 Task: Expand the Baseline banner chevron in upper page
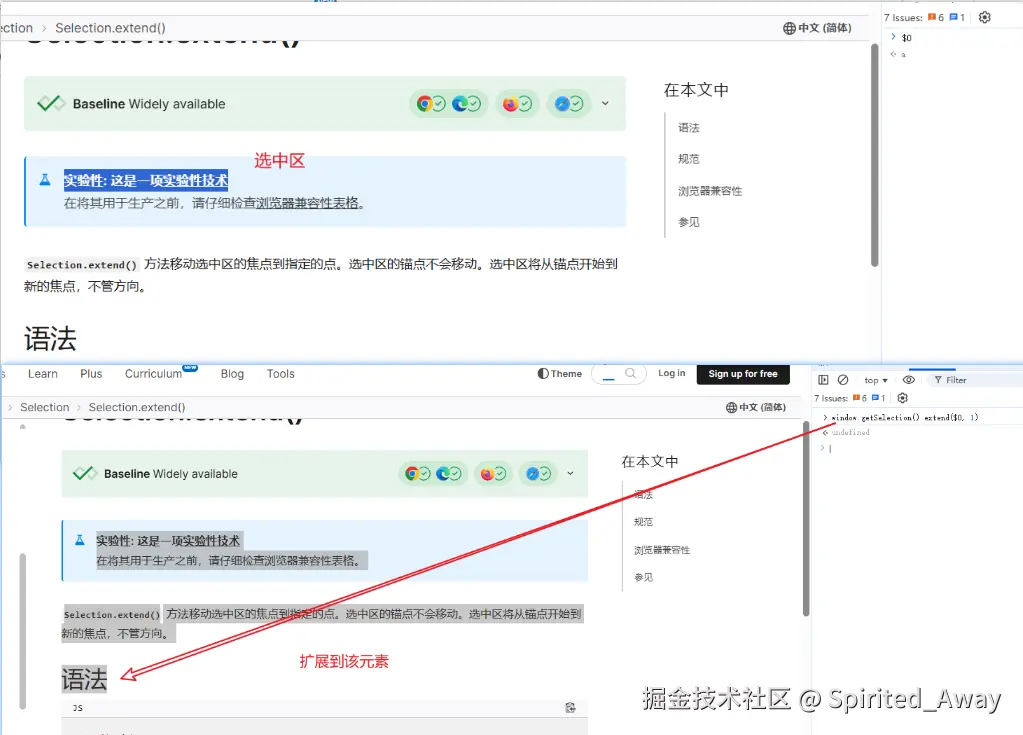click(605, 103)
